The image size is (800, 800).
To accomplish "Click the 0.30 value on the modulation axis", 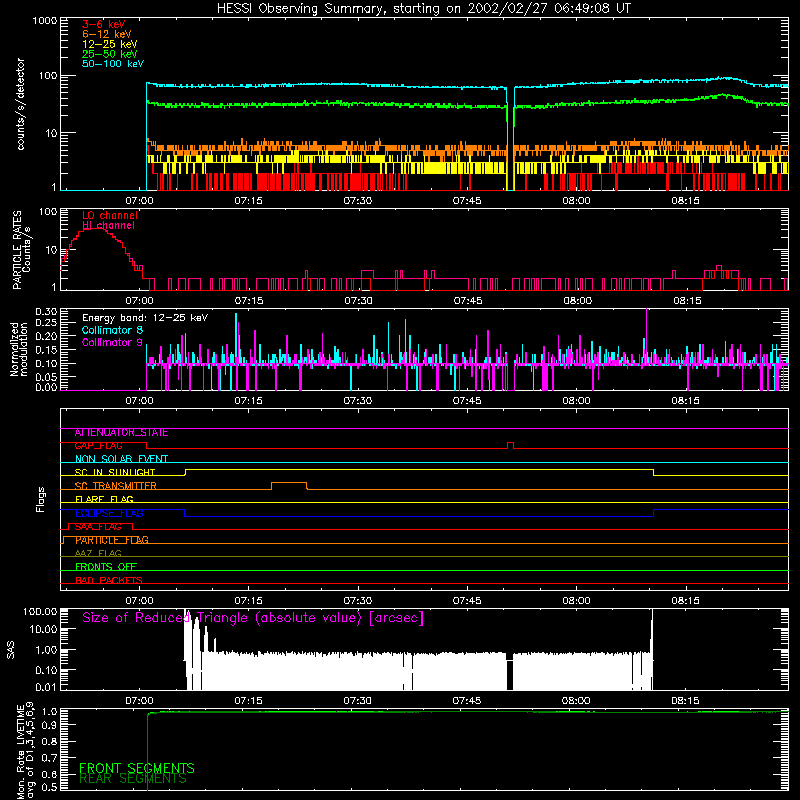I will tap(46, 312).
